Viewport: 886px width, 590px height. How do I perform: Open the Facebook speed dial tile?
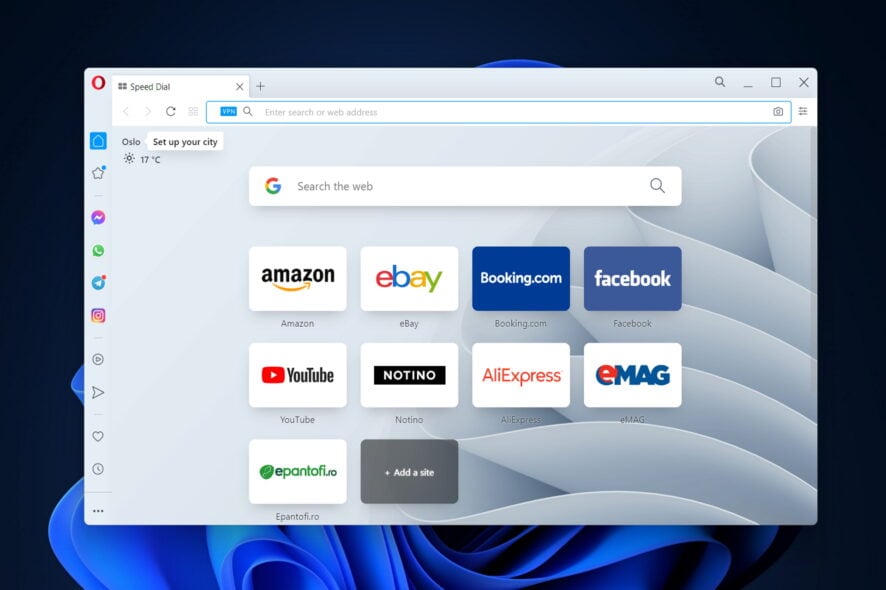[633, 279]
